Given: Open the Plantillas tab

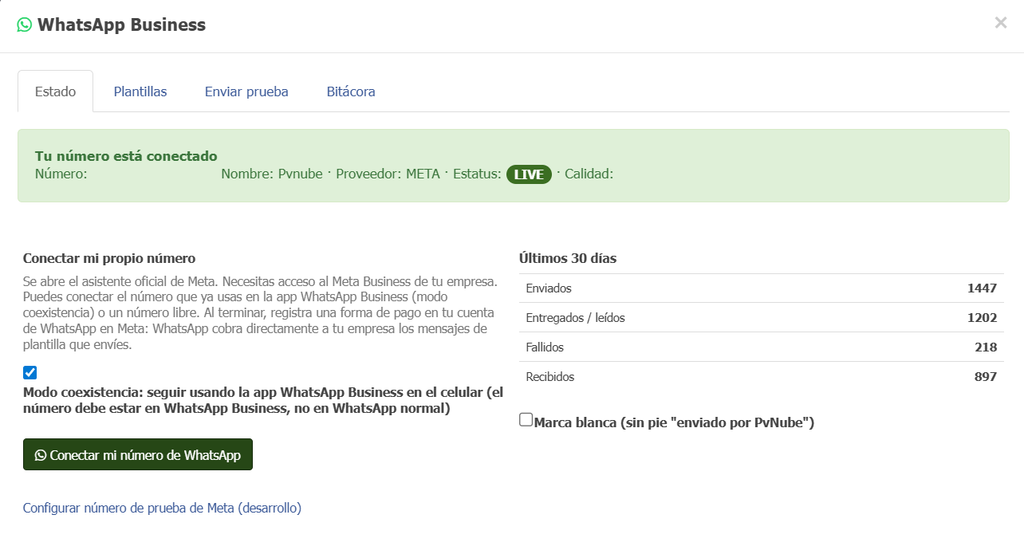Looking at the screenshot, I should (x=140, y=91).
